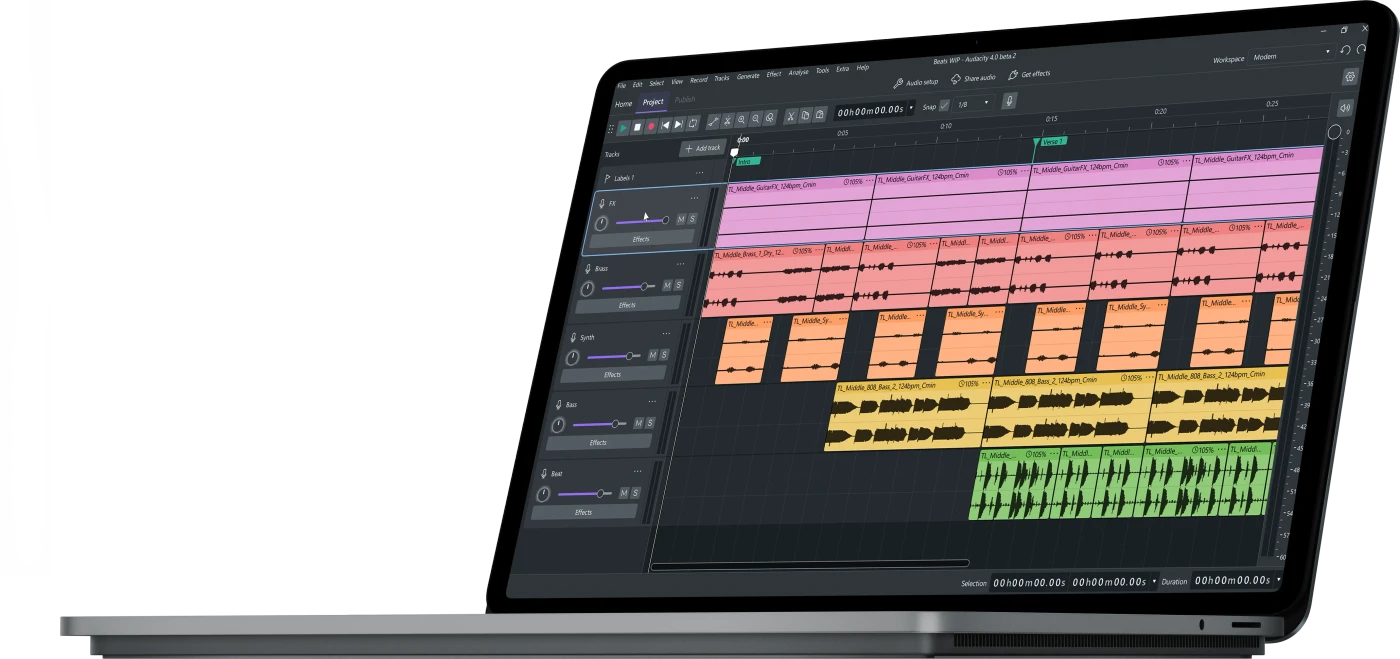This screenshot has height=659, width=1400.
Task: Switch to the Project tab
Action: pos(653,102)
